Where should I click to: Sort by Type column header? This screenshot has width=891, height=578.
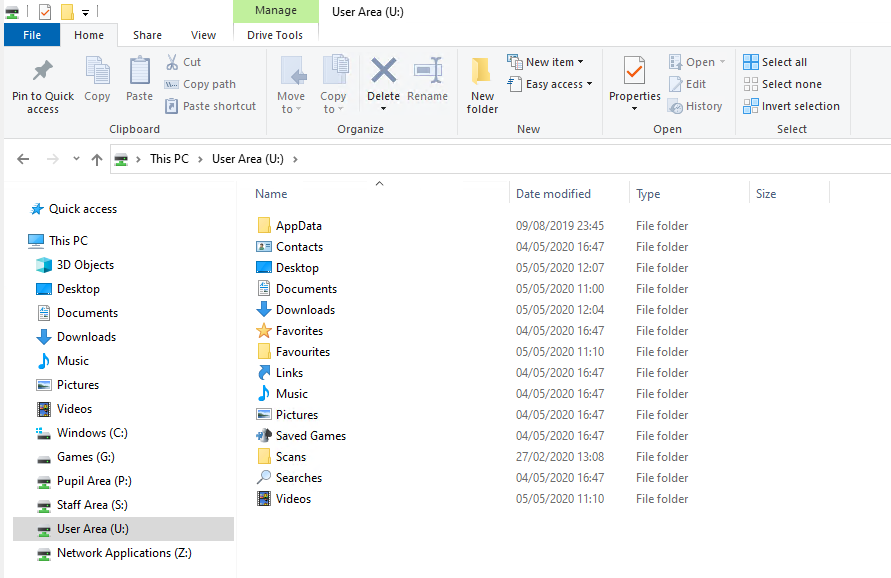[648, 194]
